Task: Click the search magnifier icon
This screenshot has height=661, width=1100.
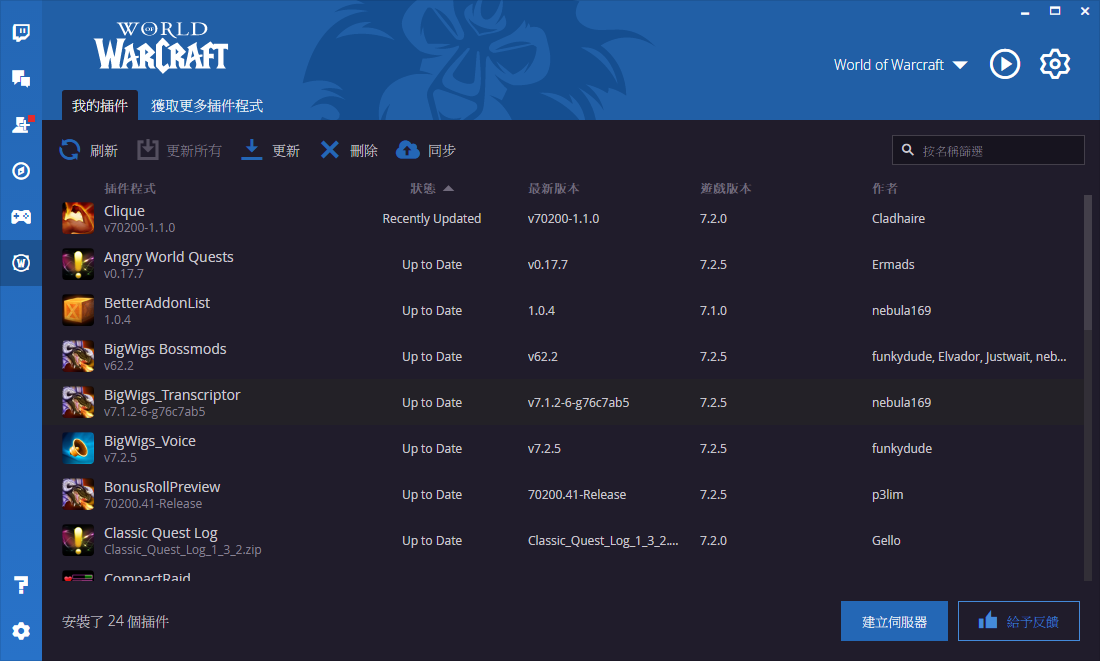Action: (908, 150)
